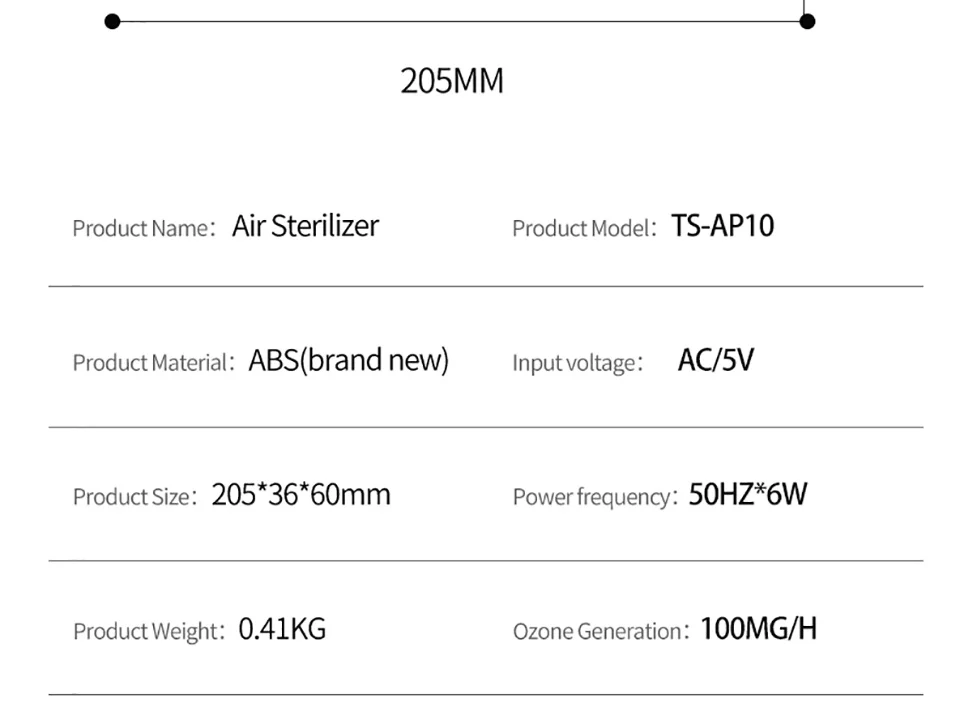Viewport: 960px width, 720px height.
Task: Click the 0.41KG weight value
Action: coord(282,629)
